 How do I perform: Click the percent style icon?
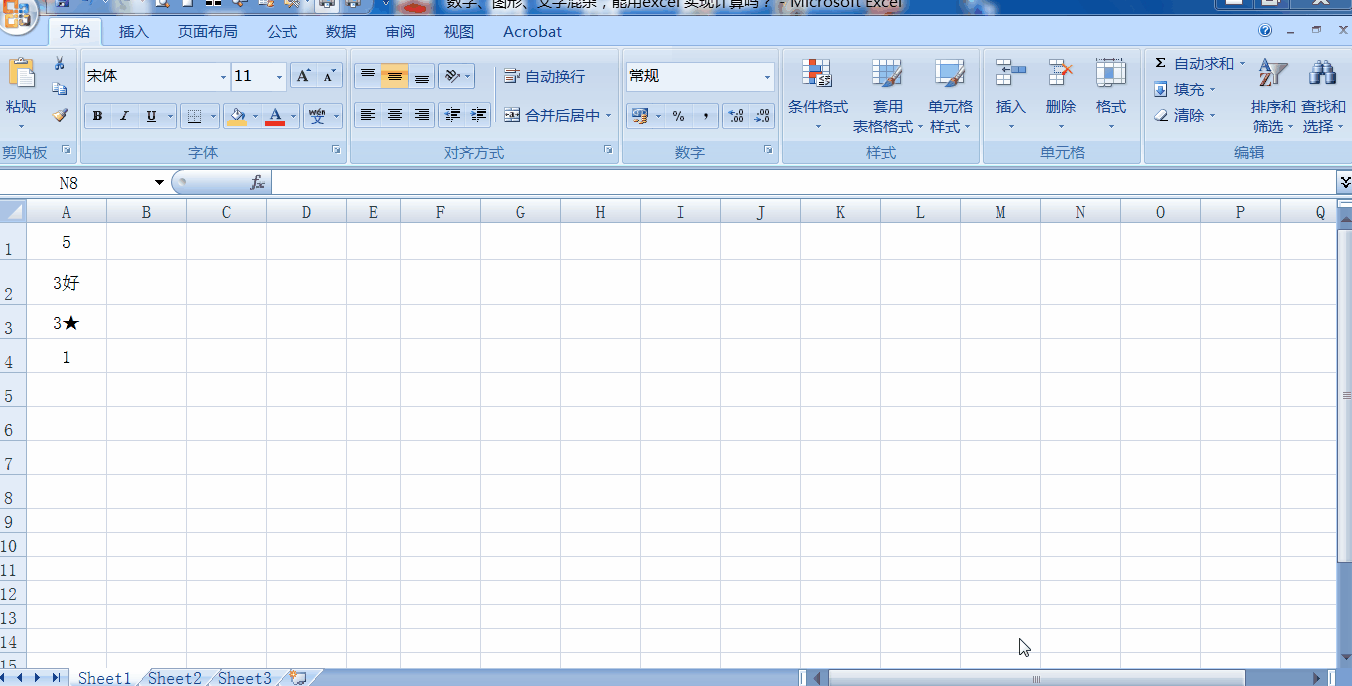pyautogui.click(x=680, y=115)
